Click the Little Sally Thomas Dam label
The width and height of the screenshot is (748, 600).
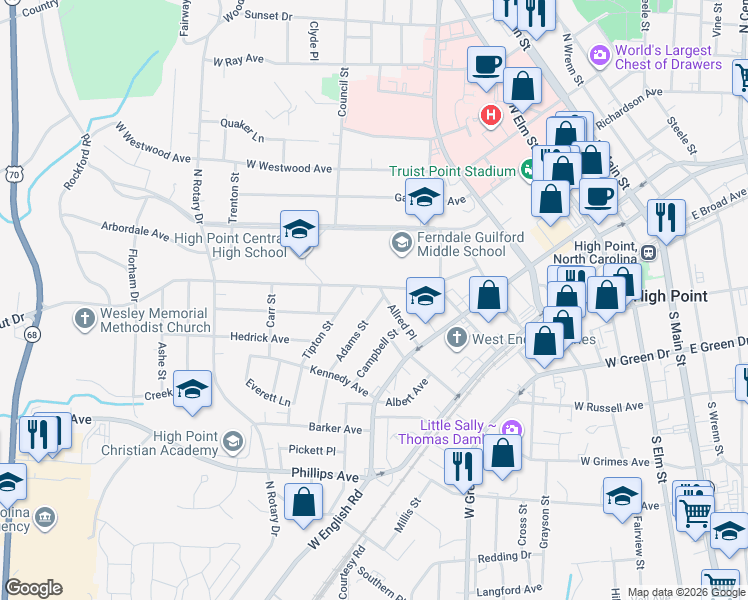click(447, 432)
